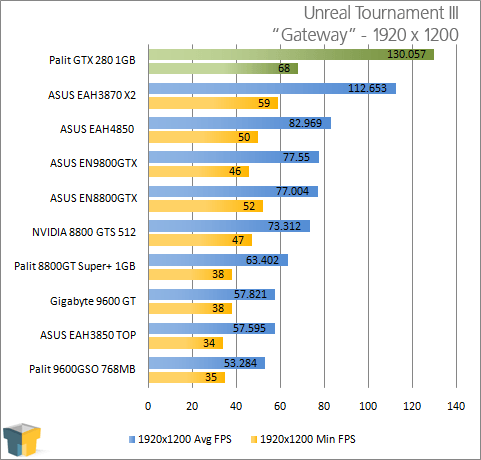Select the 1920x1200 Min FPS legend label

click(x=308, y=439)
